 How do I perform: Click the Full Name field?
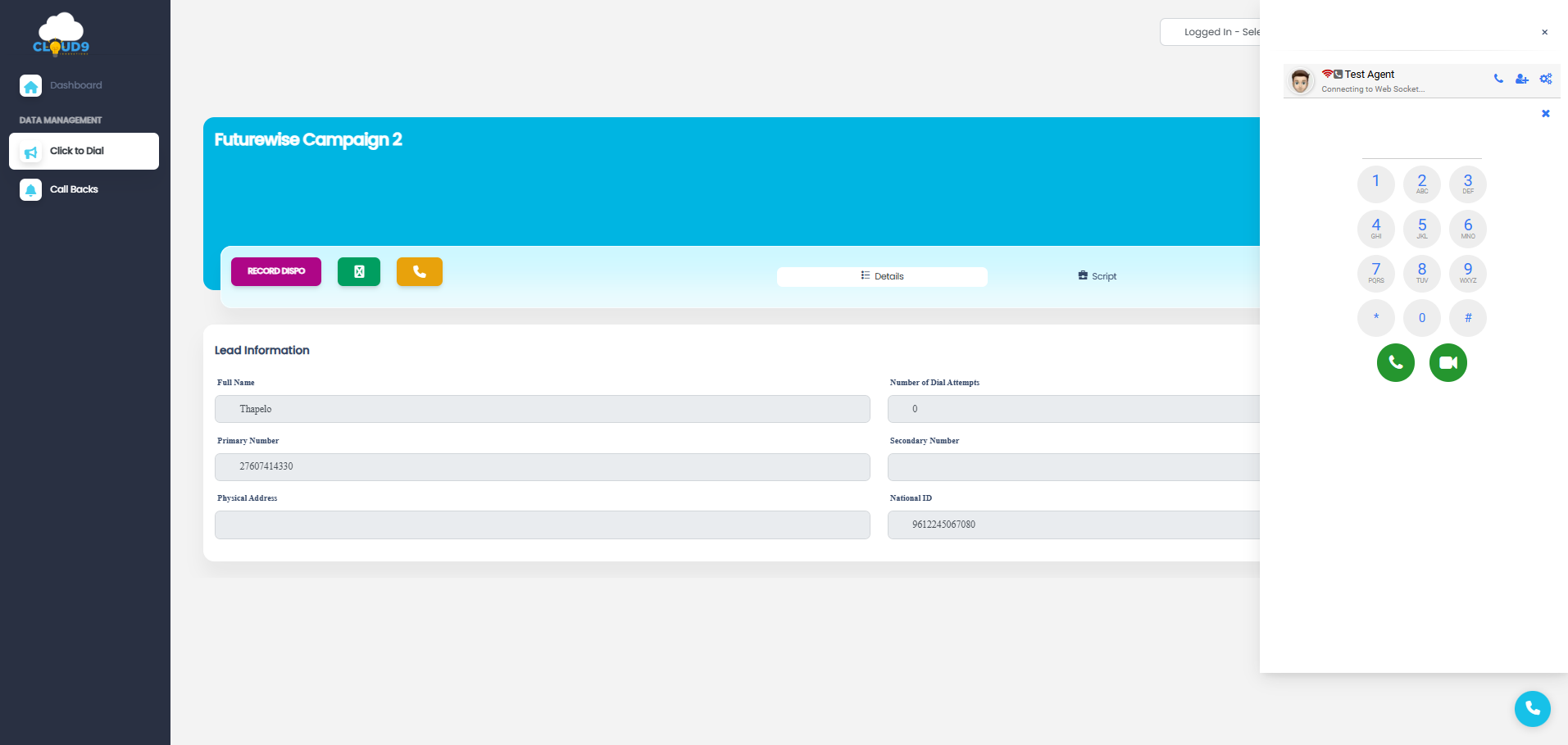(x=543, y=409)
